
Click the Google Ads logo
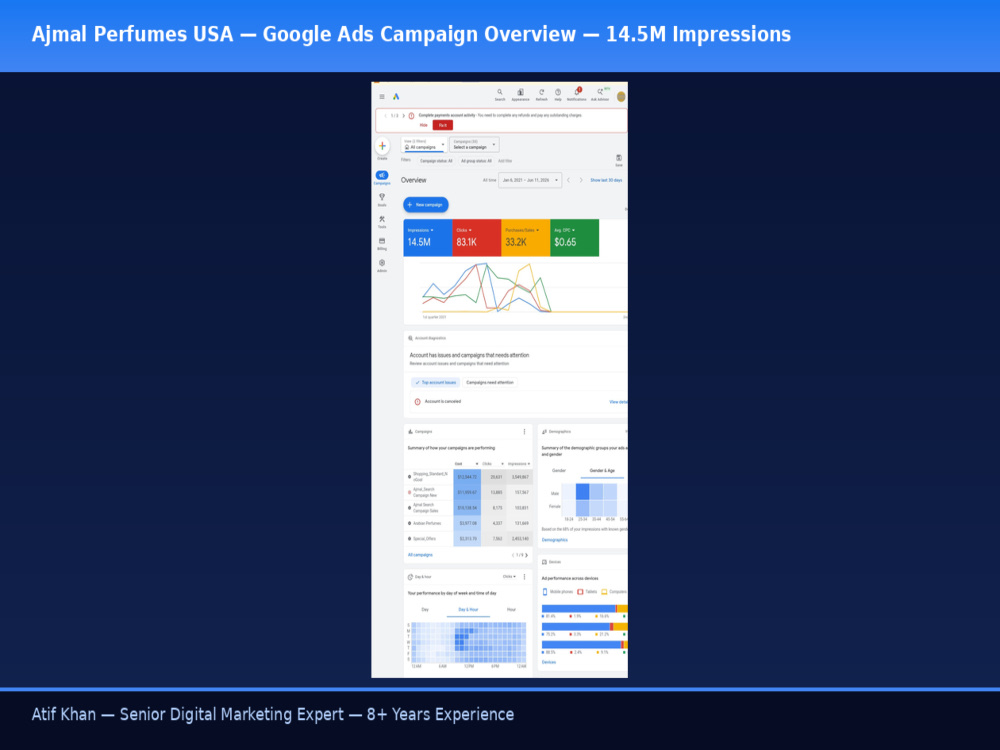396,97
